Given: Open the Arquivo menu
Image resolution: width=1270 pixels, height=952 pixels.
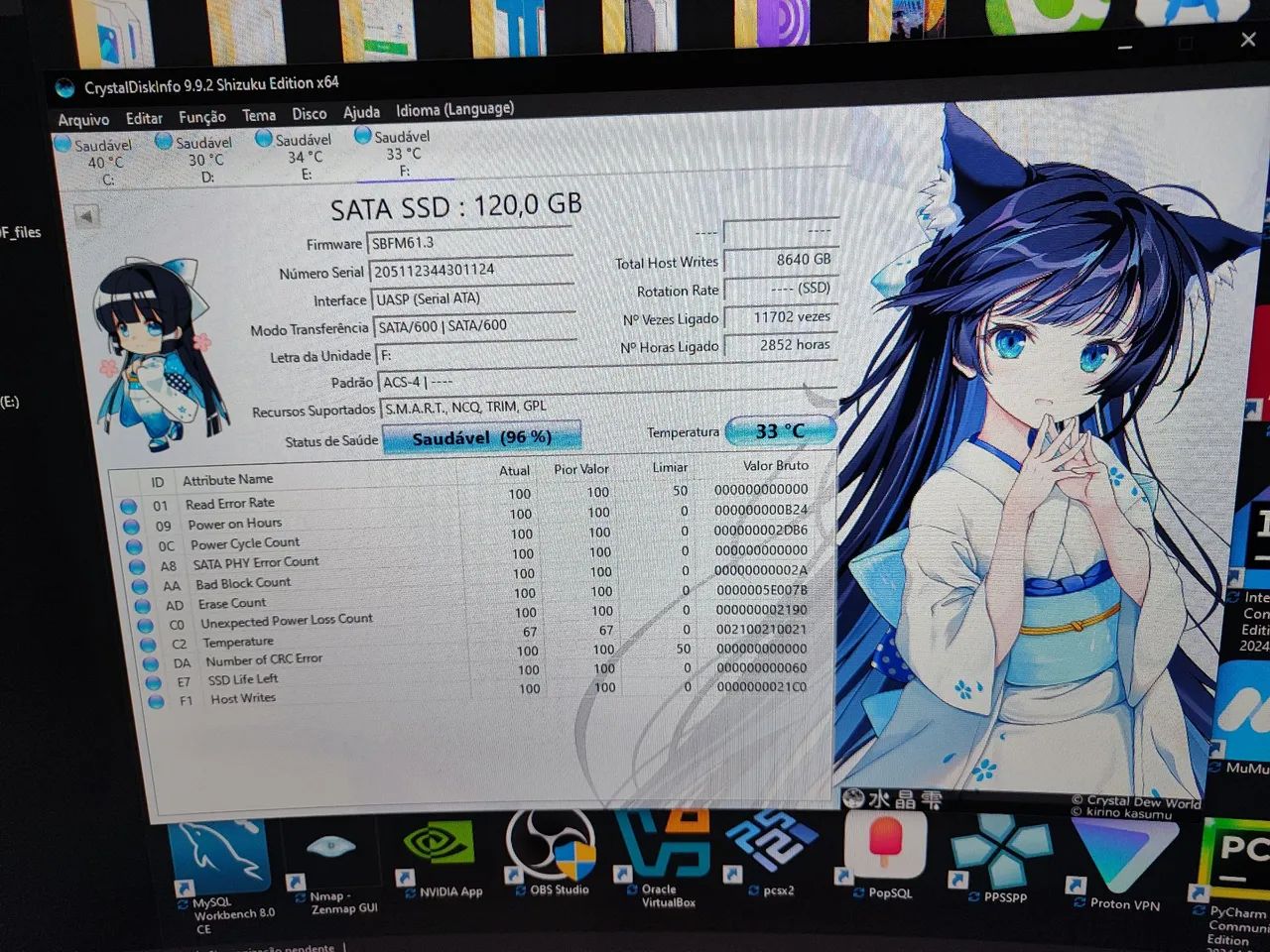Looking at the screenshot, I should pyautogui.click(x=83, y=120).
